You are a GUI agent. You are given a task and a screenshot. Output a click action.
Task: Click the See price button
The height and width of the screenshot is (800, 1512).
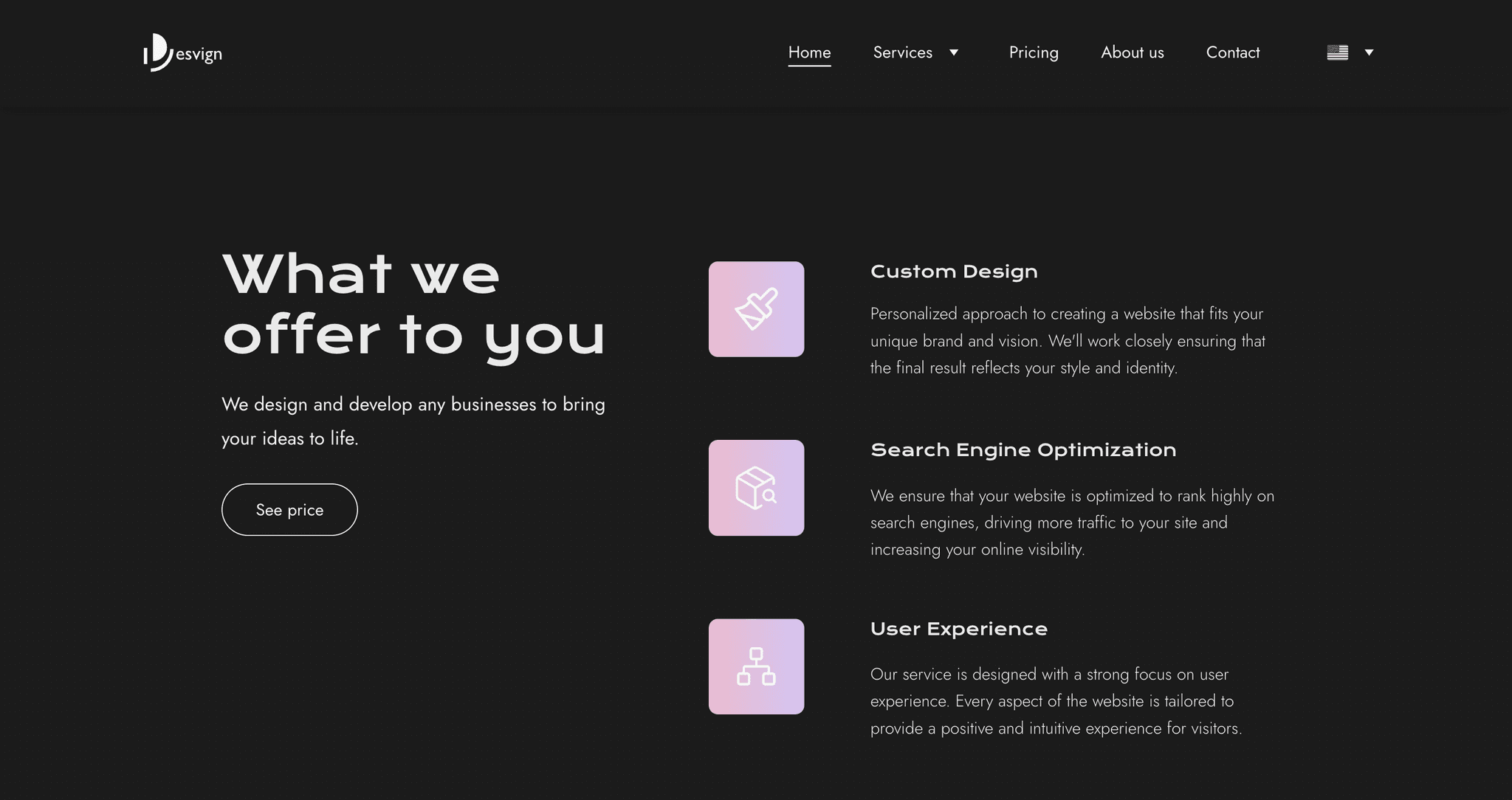(x=289, y=509)
